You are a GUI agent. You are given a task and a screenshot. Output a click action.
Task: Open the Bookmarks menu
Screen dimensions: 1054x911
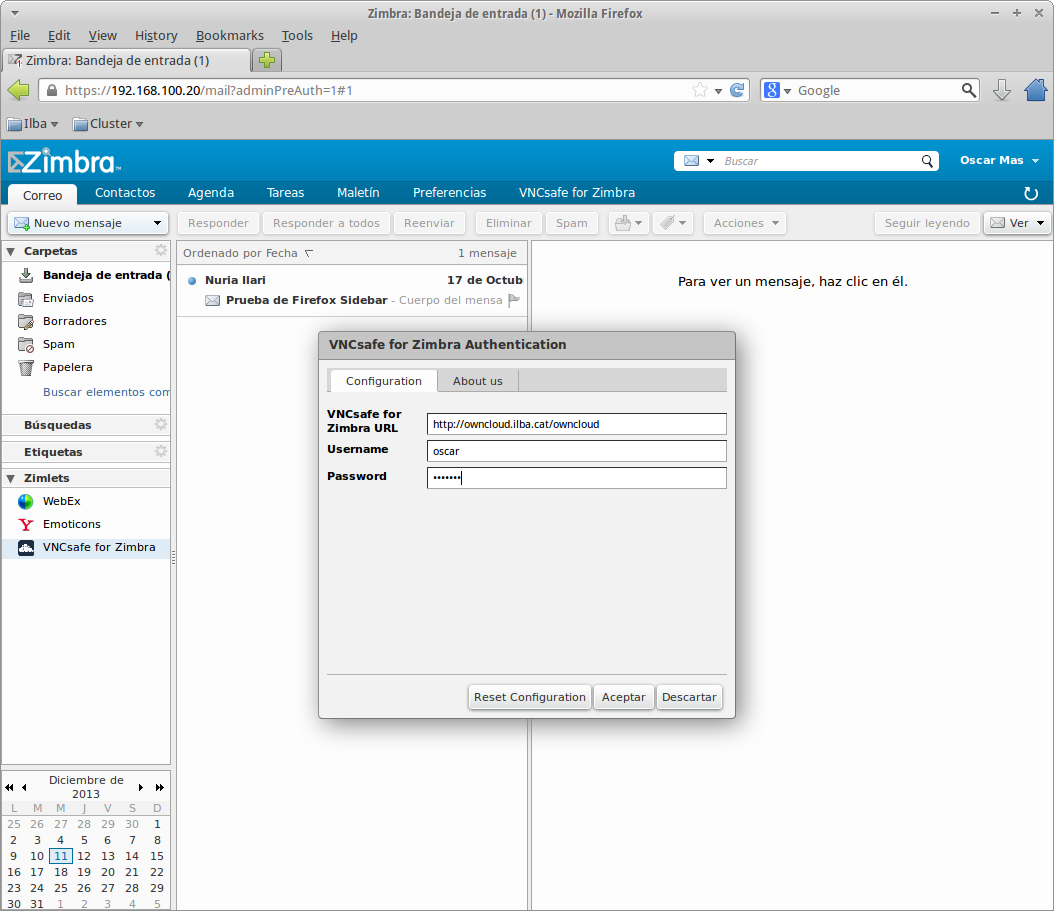[229, 36]
